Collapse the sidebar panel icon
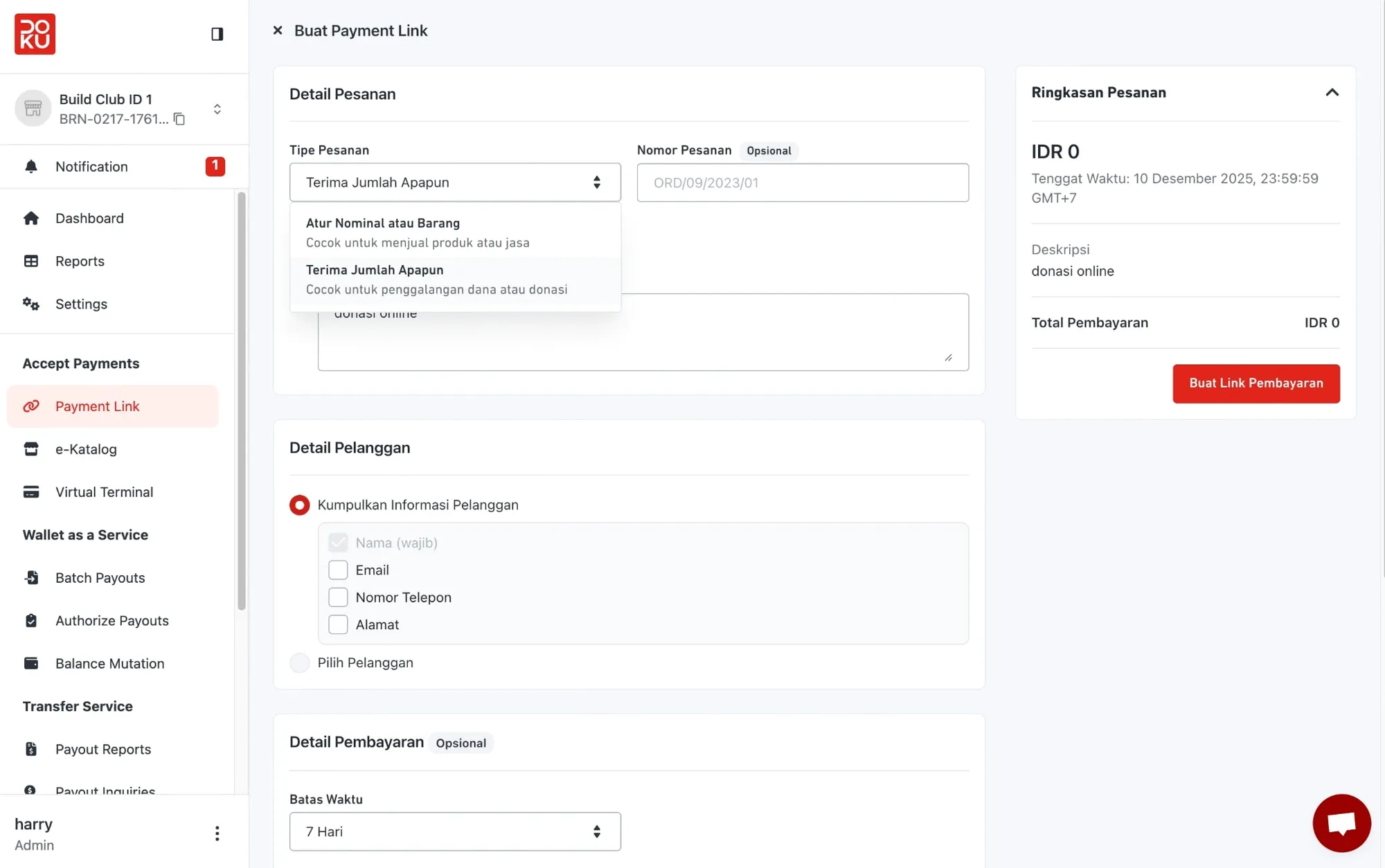 (217, 34)
